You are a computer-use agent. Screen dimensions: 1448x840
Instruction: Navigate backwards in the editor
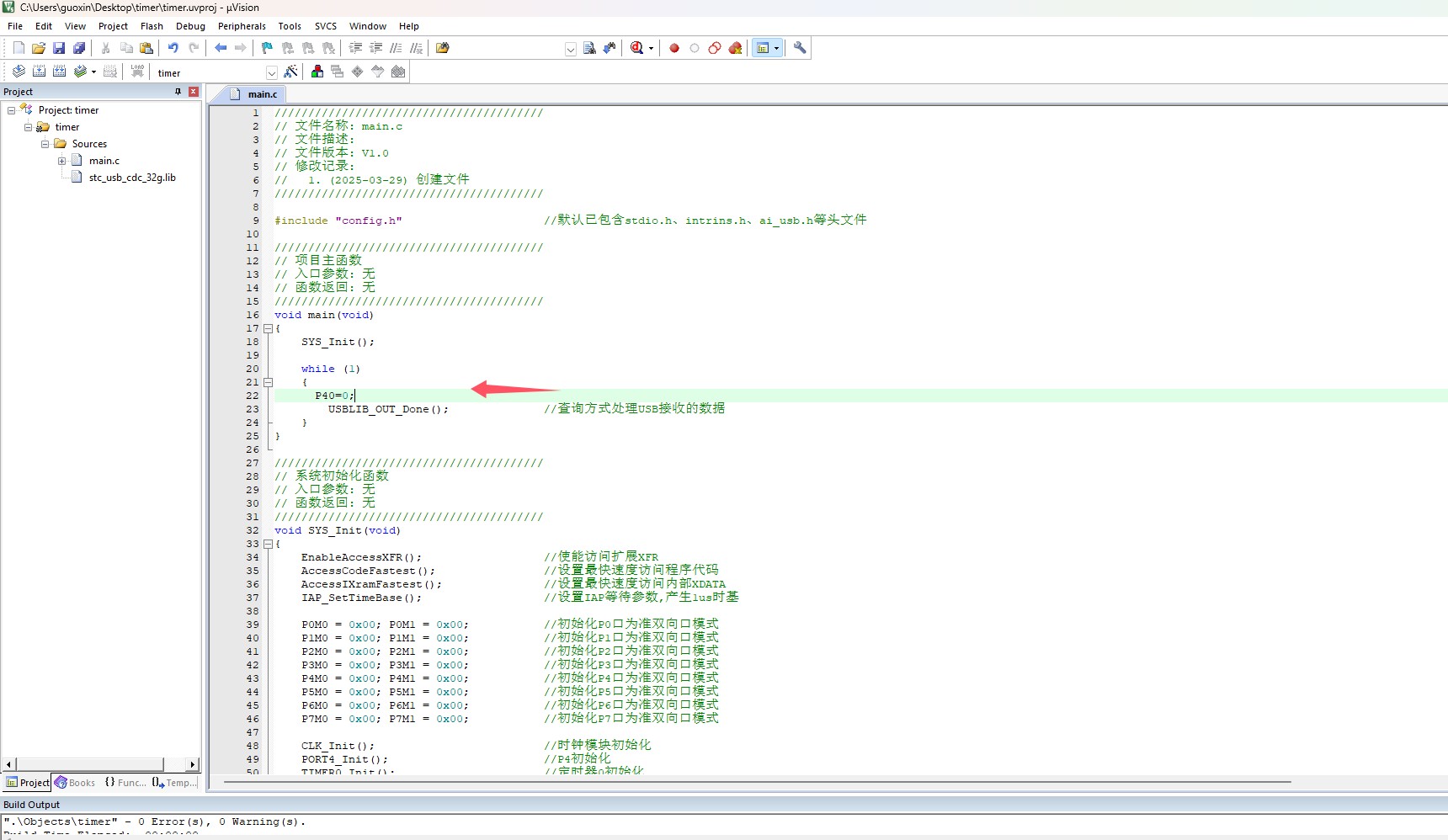(x=221, y=48)
